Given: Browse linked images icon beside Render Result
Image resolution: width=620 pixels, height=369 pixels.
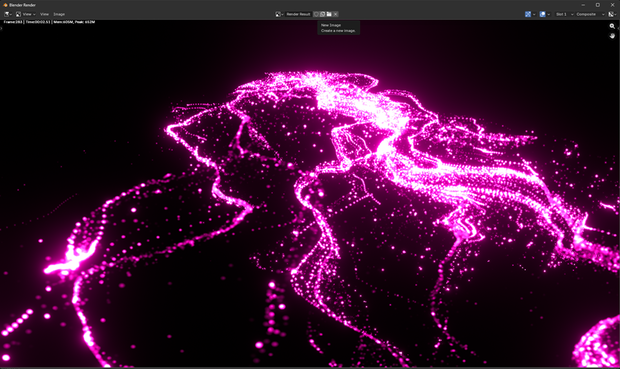Looking at the screenshot, I should [x=279, y=14].
